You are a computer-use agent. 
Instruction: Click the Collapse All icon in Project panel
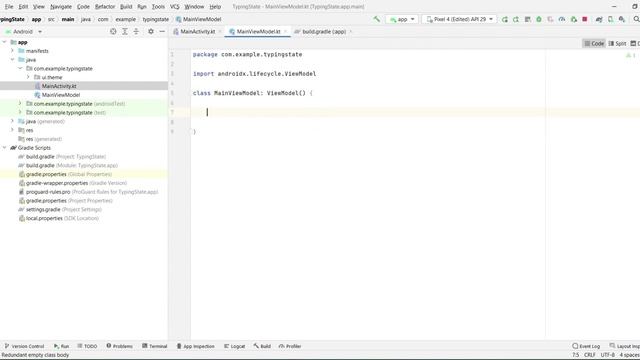pos(136,31)
